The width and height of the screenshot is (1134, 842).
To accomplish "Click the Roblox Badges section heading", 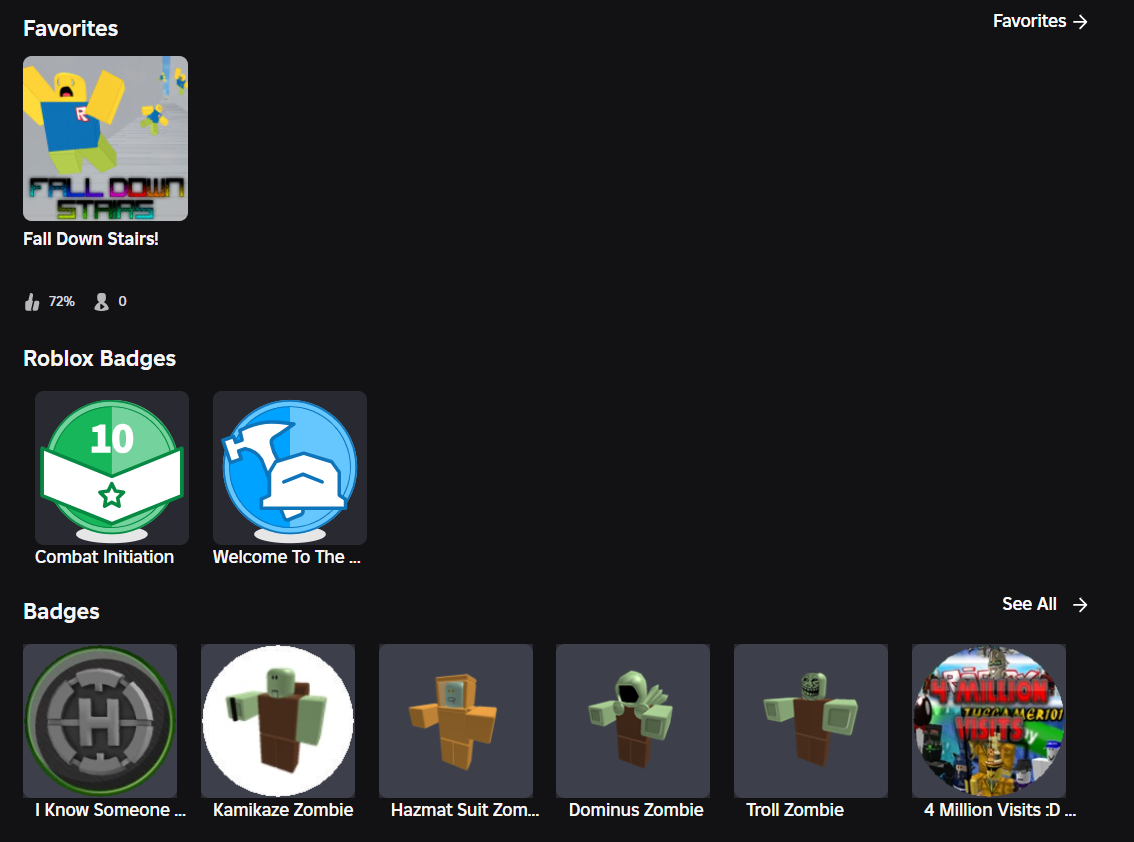I will [x=99, y=359].
